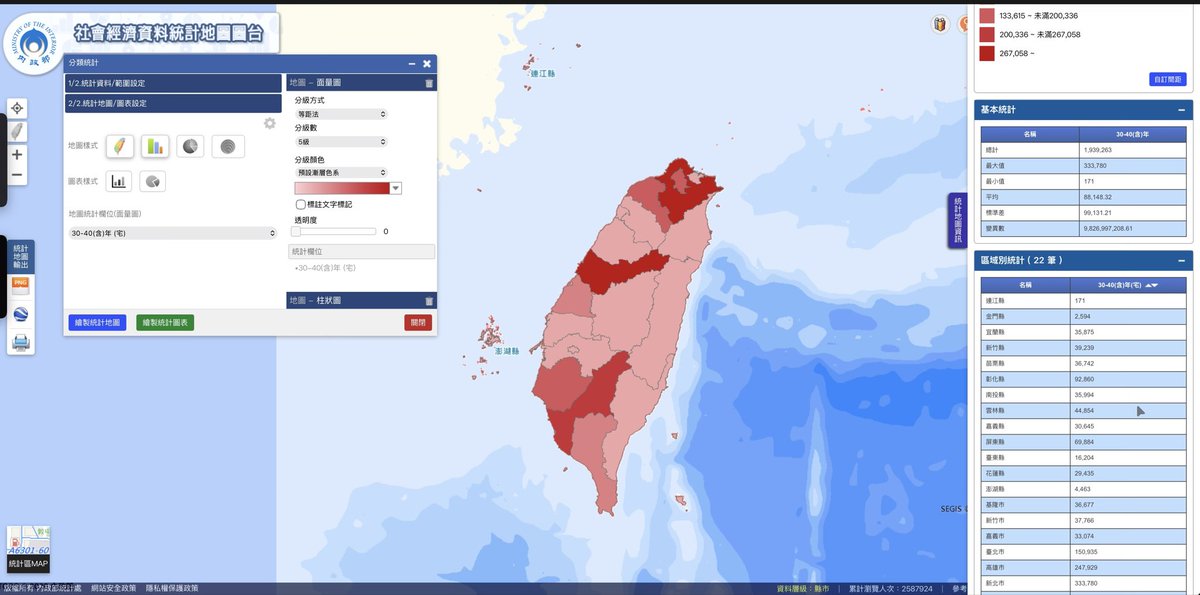1200x595 pixels.
Task: Click the 繪製統計圖表 button
Action: (165, 323)
